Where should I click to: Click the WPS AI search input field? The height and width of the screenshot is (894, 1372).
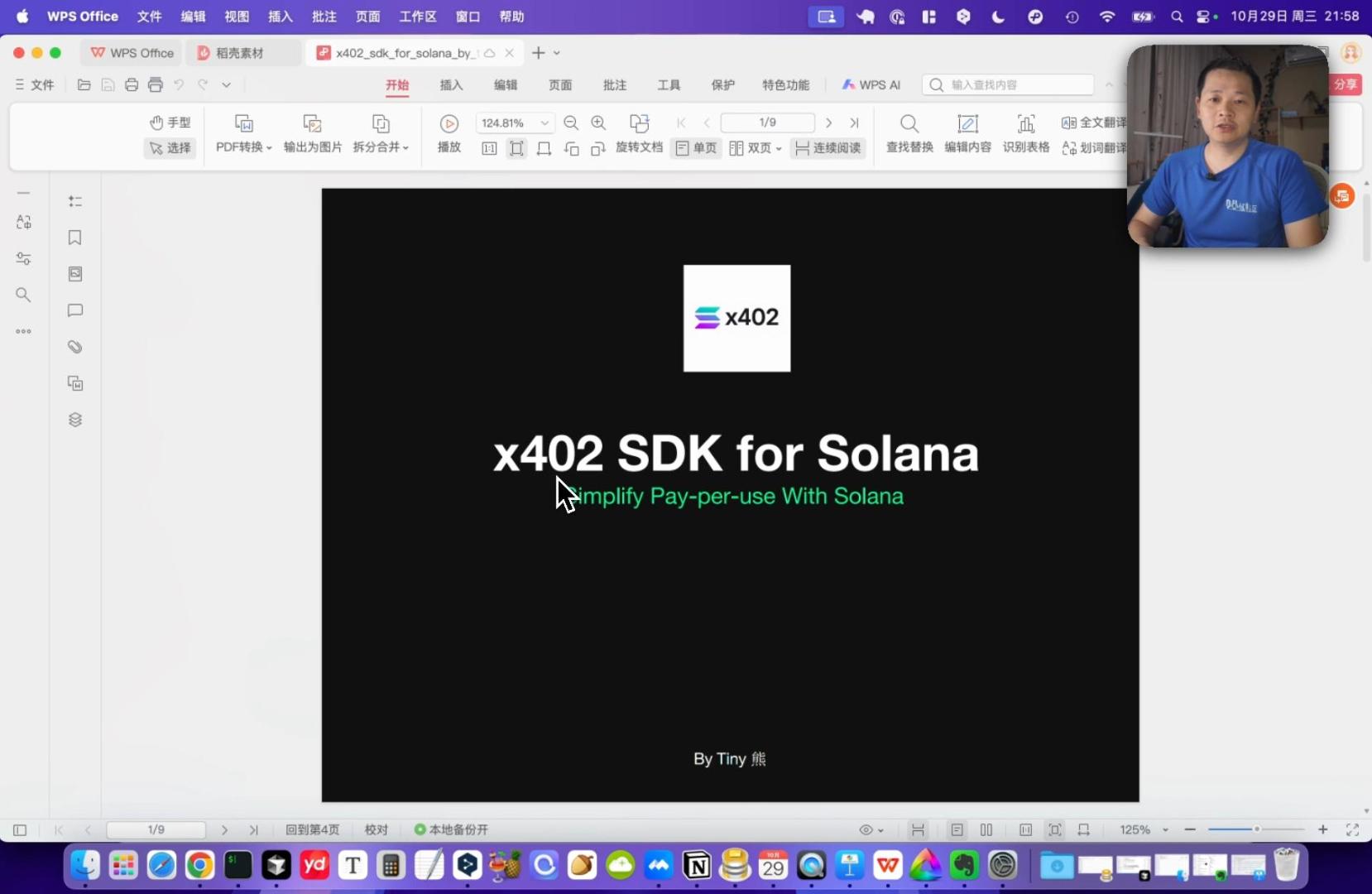[x=1010, y=84]
